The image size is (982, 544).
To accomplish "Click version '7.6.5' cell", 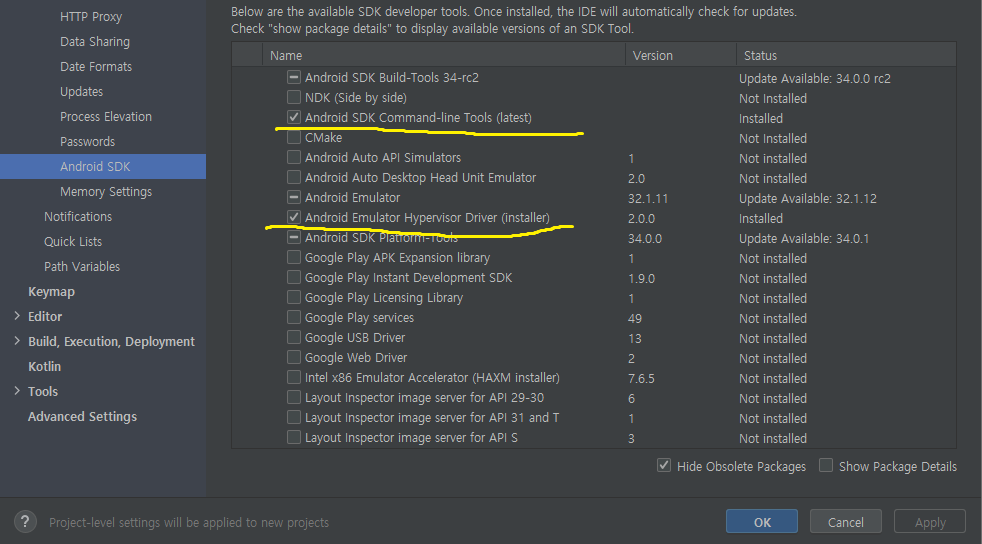I will click(641, 379).
